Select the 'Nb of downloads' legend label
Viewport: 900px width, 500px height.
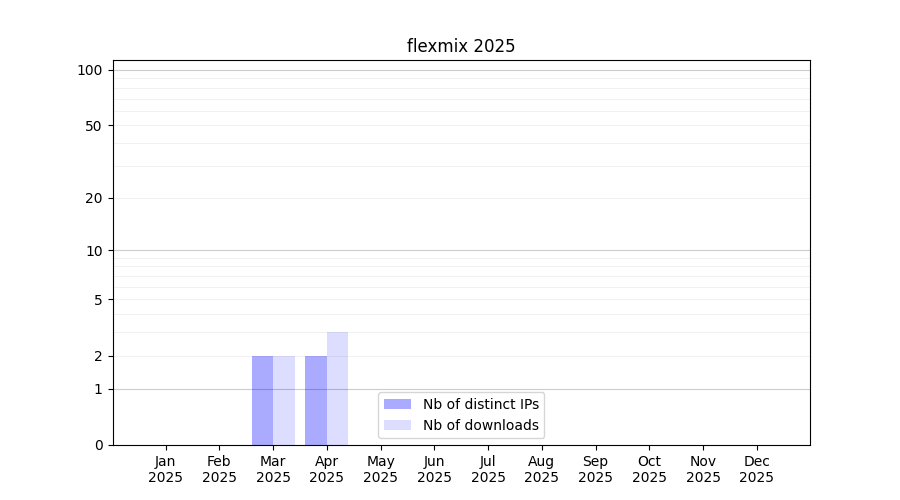pyautogui.click(x=481, y=425)
